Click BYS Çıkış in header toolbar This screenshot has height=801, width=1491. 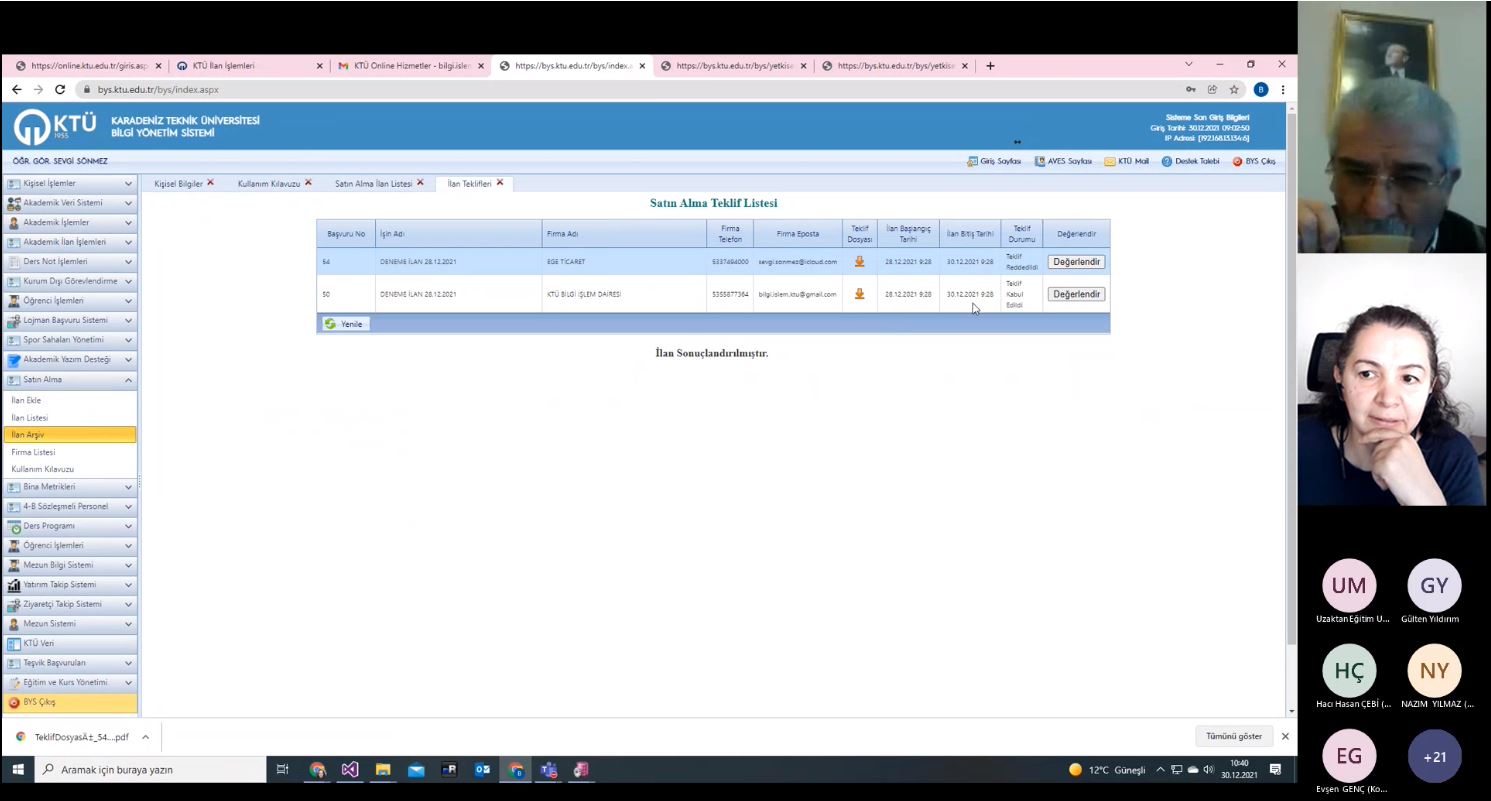tap(1254, 161)
